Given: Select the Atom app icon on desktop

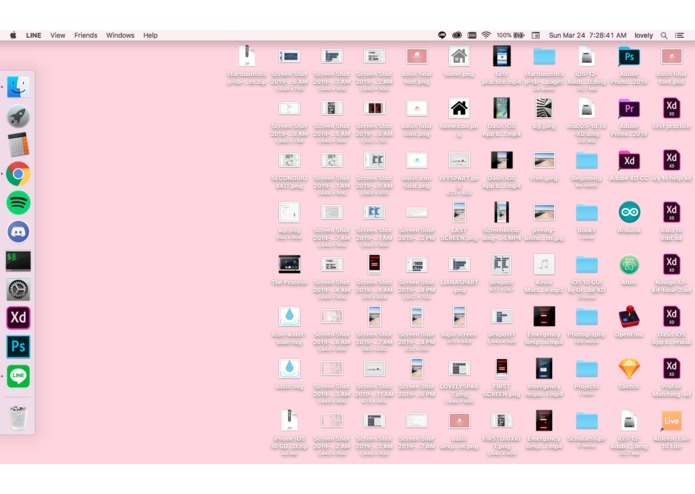Looking at the screenshot, I should [629, 265].
